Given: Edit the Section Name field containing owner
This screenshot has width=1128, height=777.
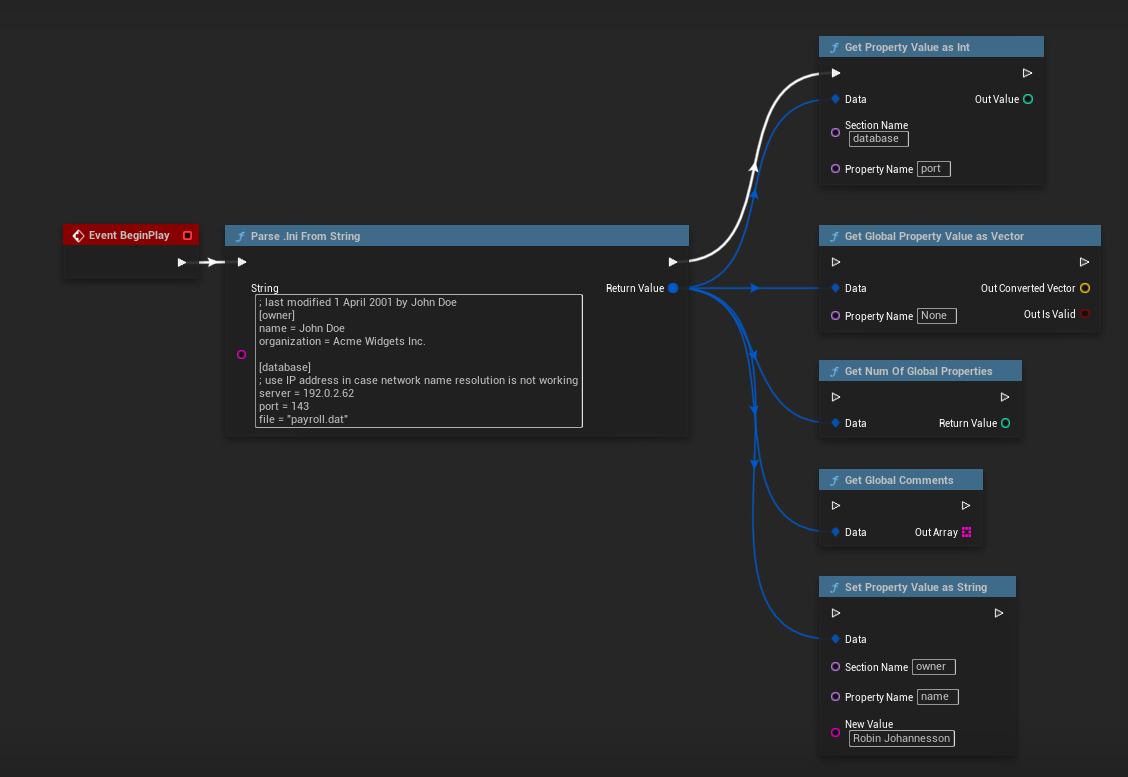Looking at the screenshot, I should click(934, 667).
